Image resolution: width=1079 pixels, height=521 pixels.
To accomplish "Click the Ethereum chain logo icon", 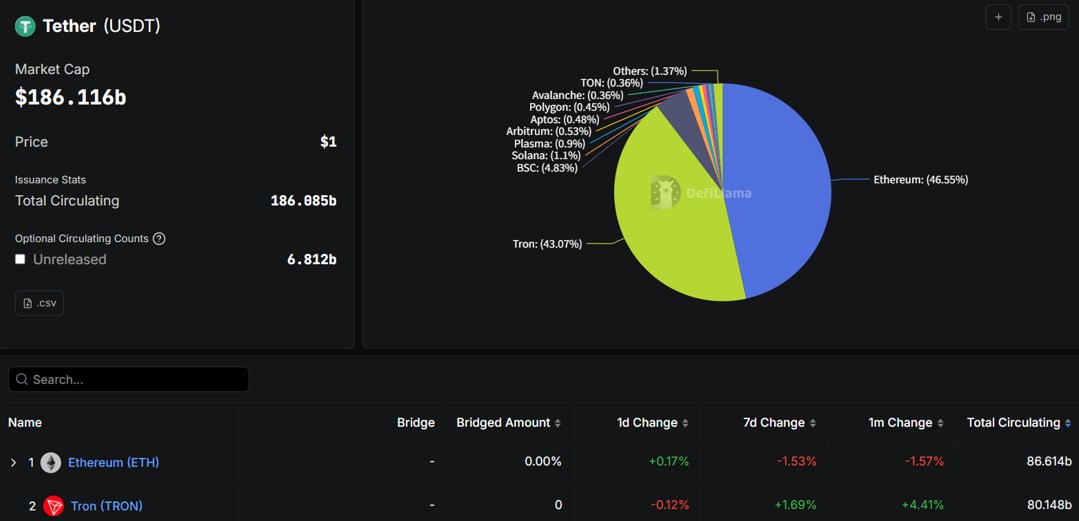I will (x=51, y=462).
